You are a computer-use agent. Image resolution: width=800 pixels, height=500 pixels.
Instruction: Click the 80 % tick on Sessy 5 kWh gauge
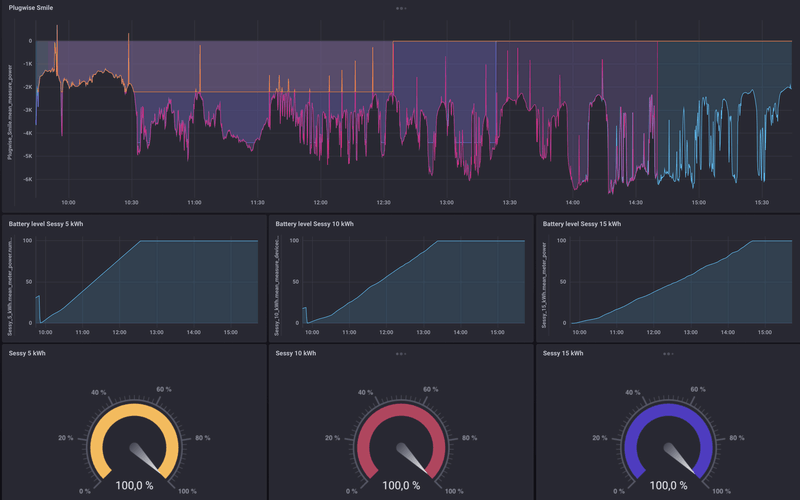tap(203, 438)
